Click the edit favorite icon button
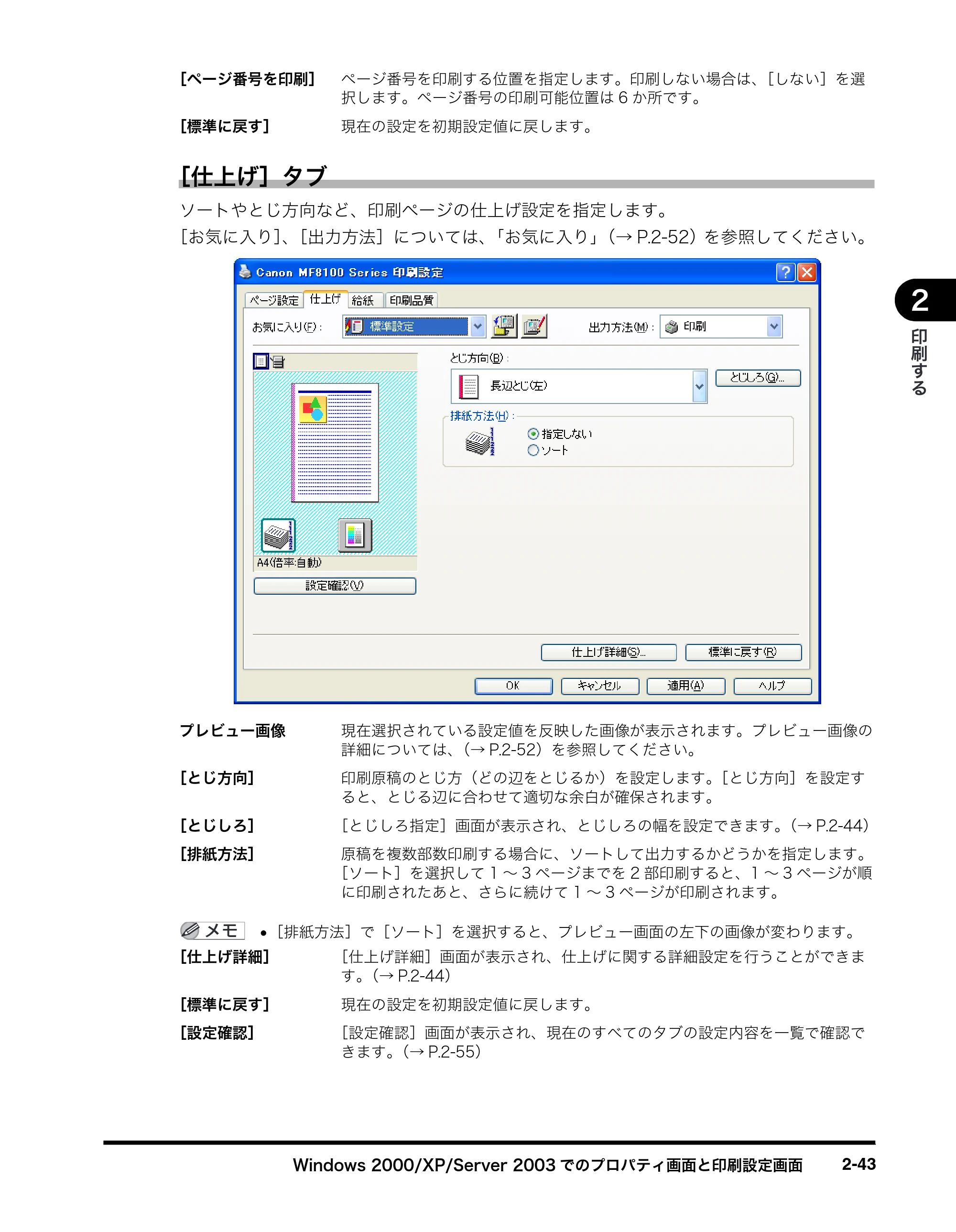 pos(534,326)
